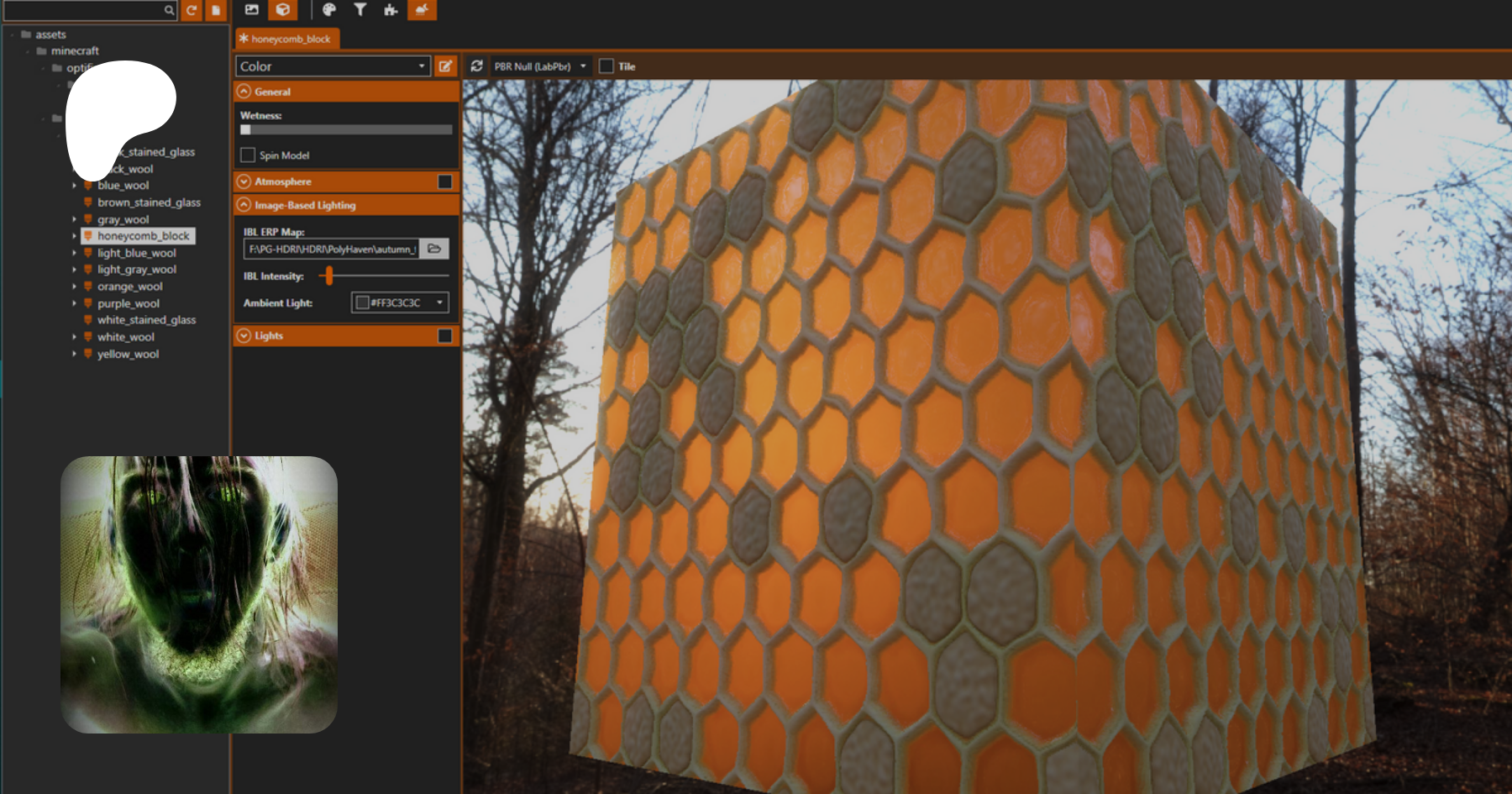Select the 3D cube view mode icon
The image size is (1512, 794).
[283, 9]
